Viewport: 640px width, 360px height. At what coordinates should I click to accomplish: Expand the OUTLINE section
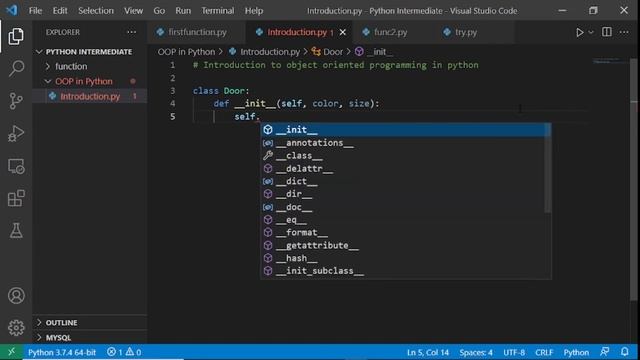tap(90, 322)
